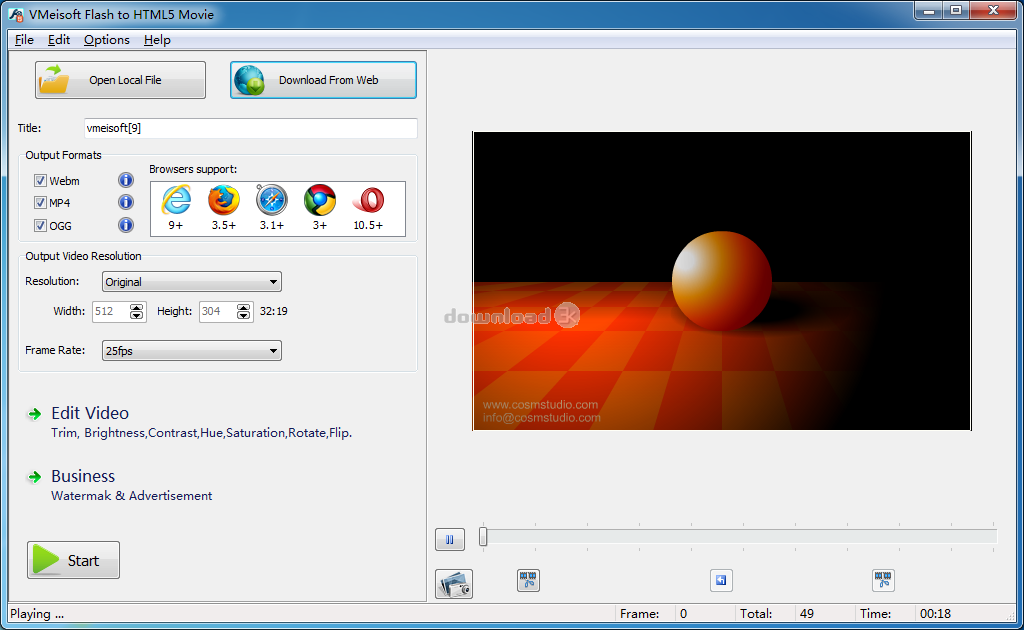Click the playback timeline slider handle
Screen dimensions: 1024x630
click(483, 537)
